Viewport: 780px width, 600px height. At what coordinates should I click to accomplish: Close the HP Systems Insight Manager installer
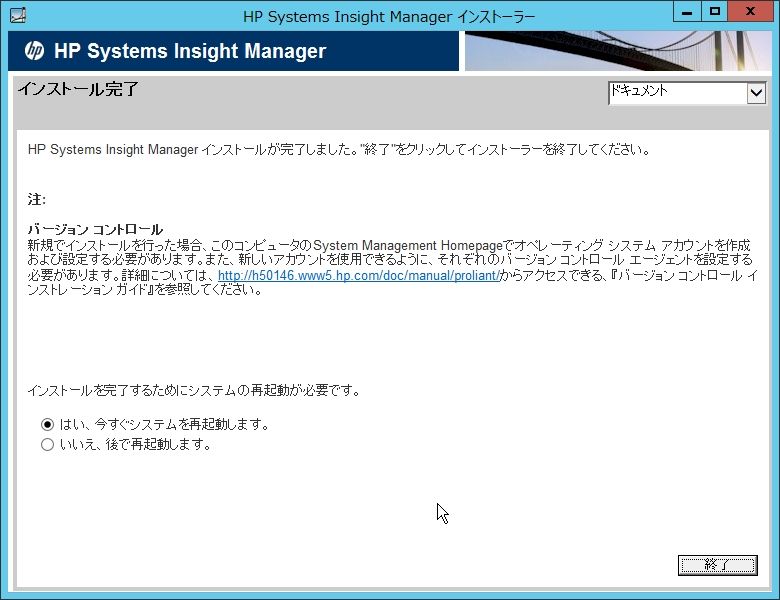point(750,12)
